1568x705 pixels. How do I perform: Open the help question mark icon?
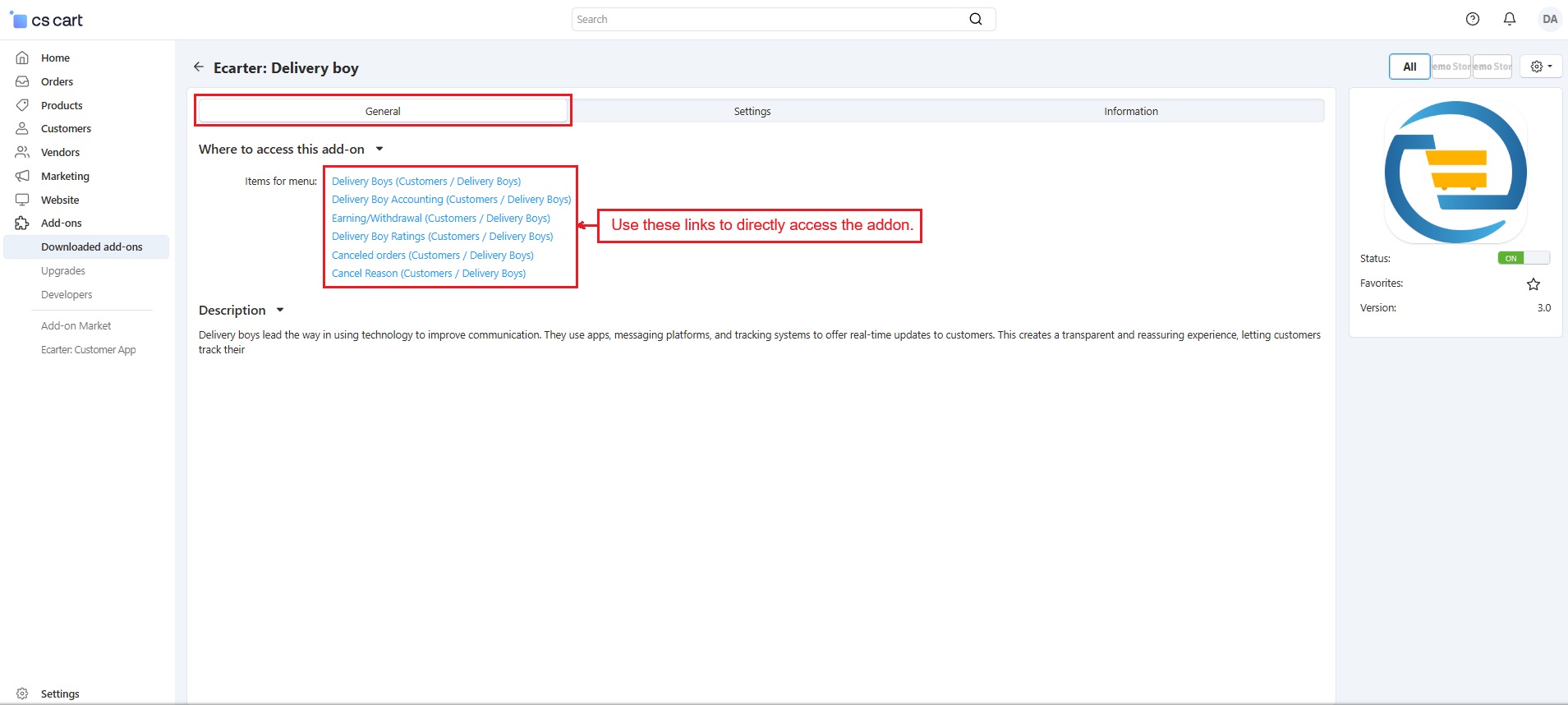pos(1473,19)
